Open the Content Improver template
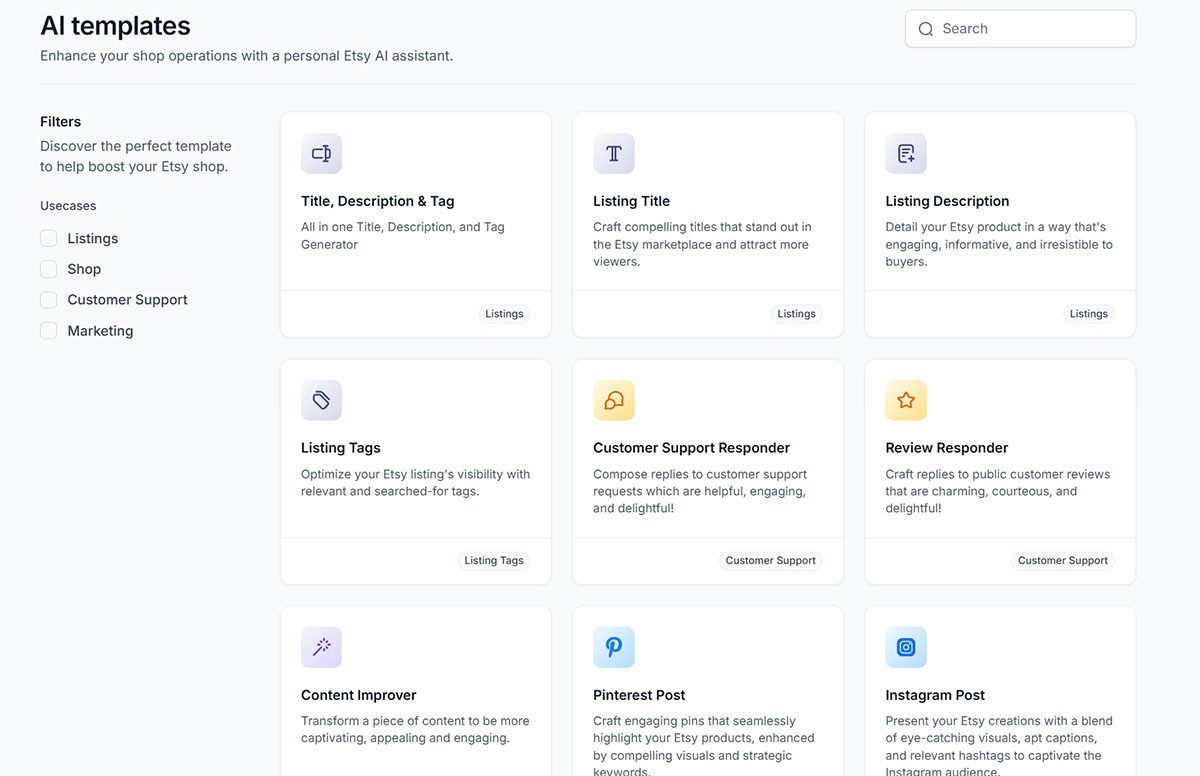This screenshot has height=776, width=1200. coord(359,695)
